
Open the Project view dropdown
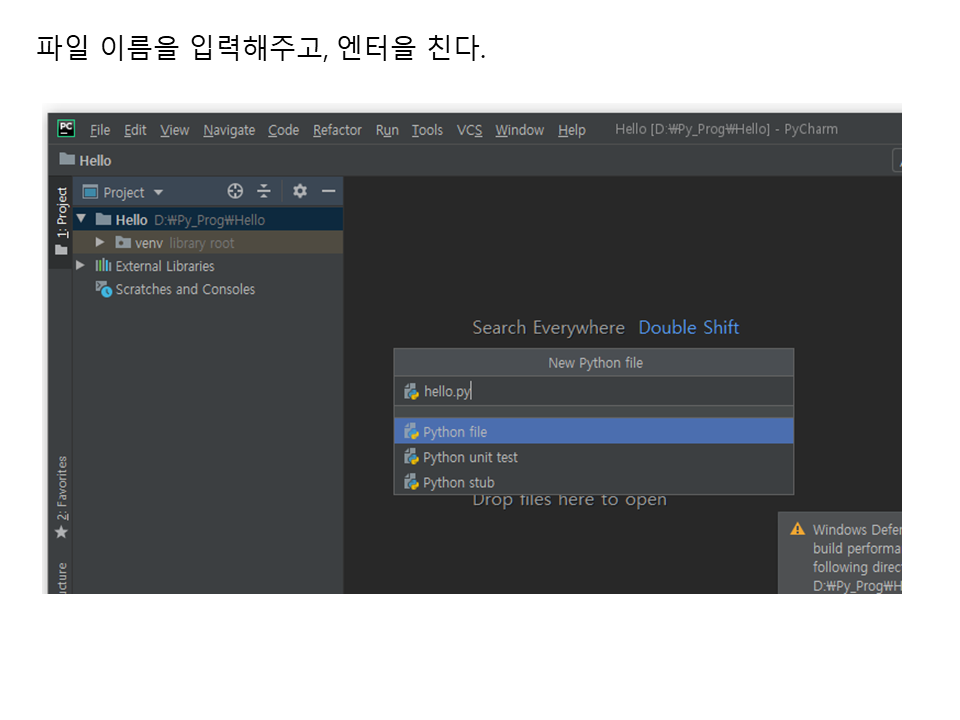(158, 192)
